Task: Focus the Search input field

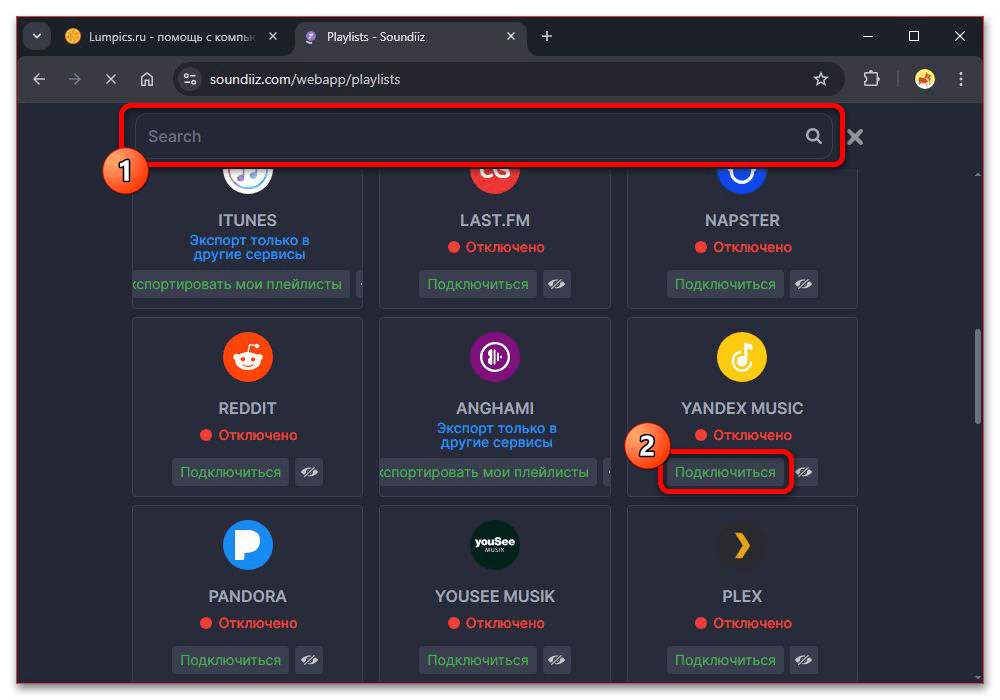Action: 470,137
